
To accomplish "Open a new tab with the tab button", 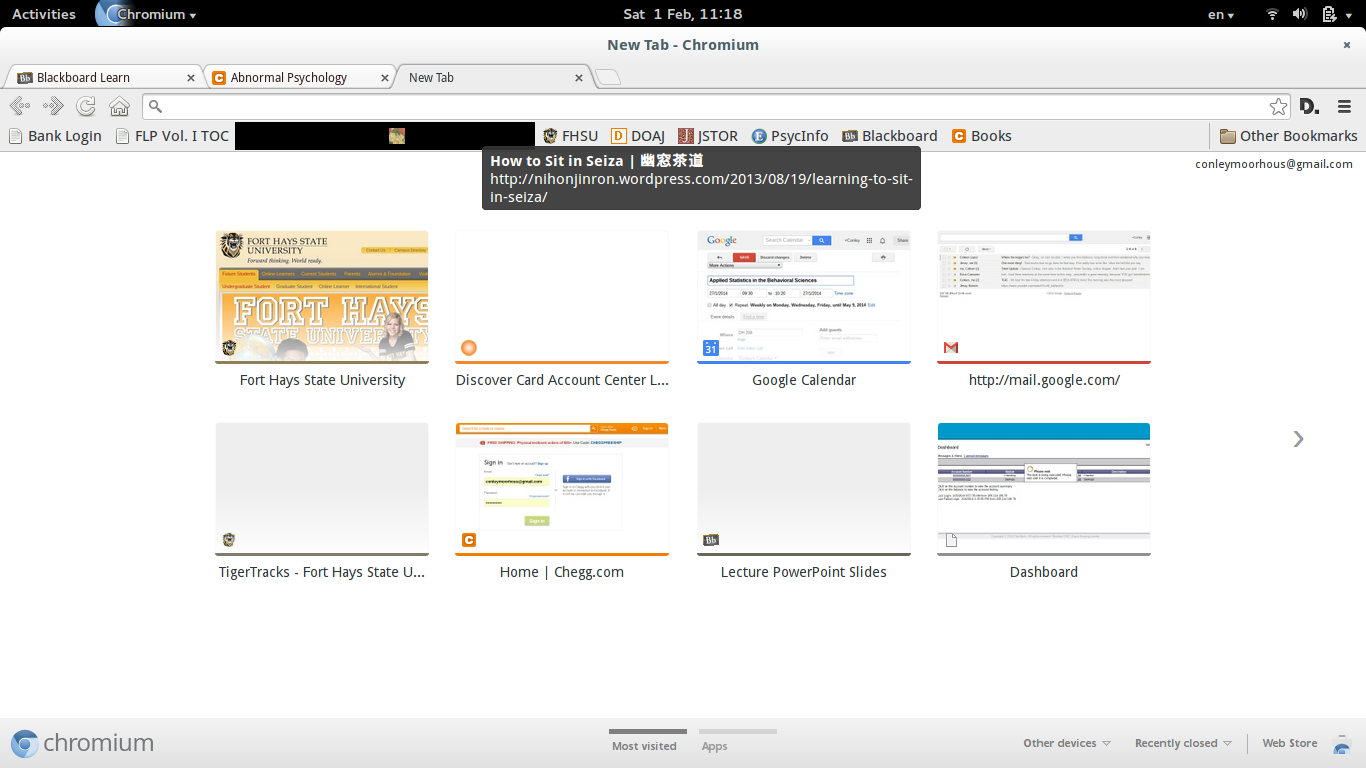I will click(x=607, y=78).
